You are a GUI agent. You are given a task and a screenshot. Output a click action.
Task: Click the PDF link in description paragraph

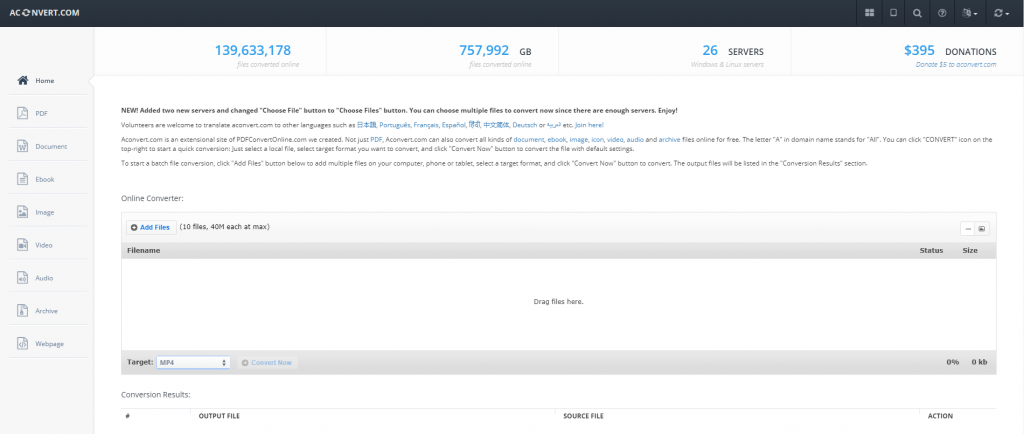[376, 140]
